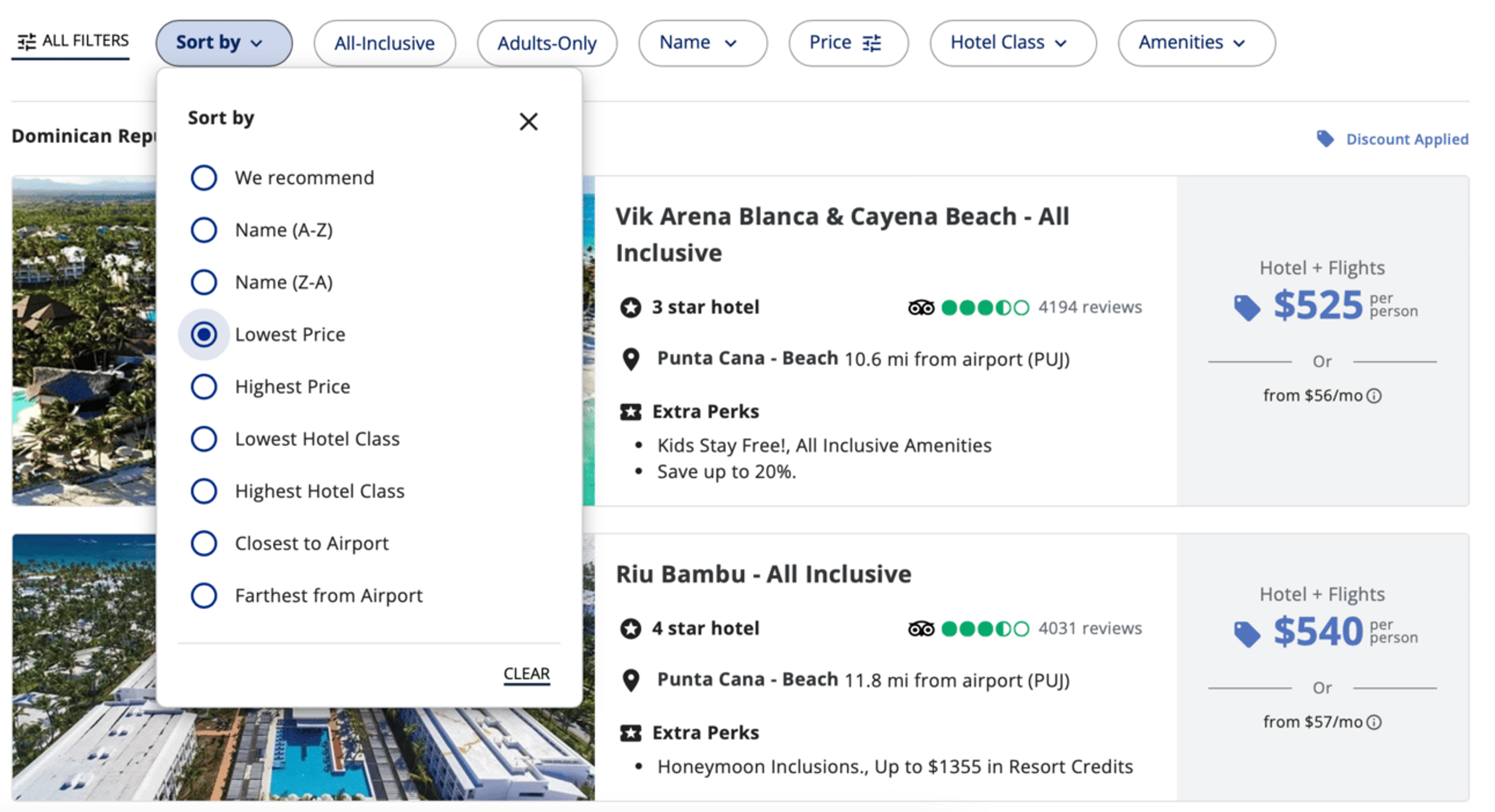Expand the Amenities dropdown
This screenshot has height=812, width=1495.
tap(1196, 43)
